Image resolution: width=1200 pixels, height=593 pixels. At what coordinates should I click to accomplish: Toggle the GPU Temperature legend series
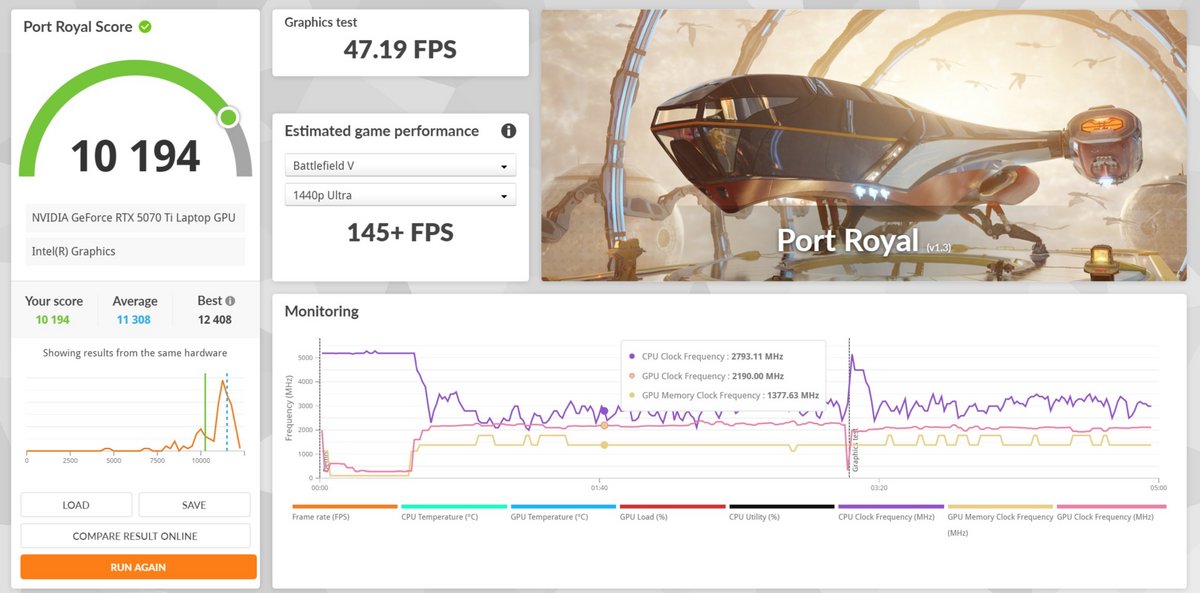pos(562,513)
